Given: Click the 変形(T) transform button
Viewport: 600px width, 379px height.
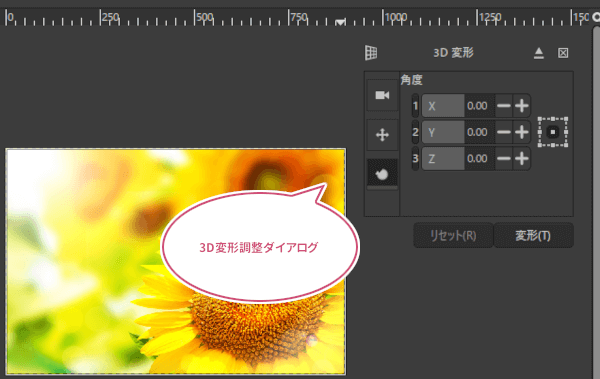Looking at the screenshot, I should click(x=533, y=235).
